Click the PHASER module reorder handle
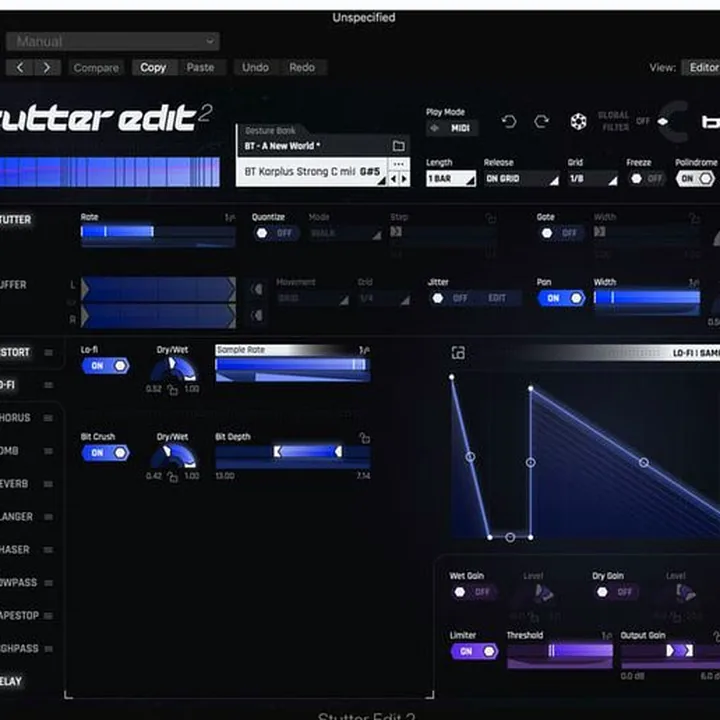 click(48, 550)
